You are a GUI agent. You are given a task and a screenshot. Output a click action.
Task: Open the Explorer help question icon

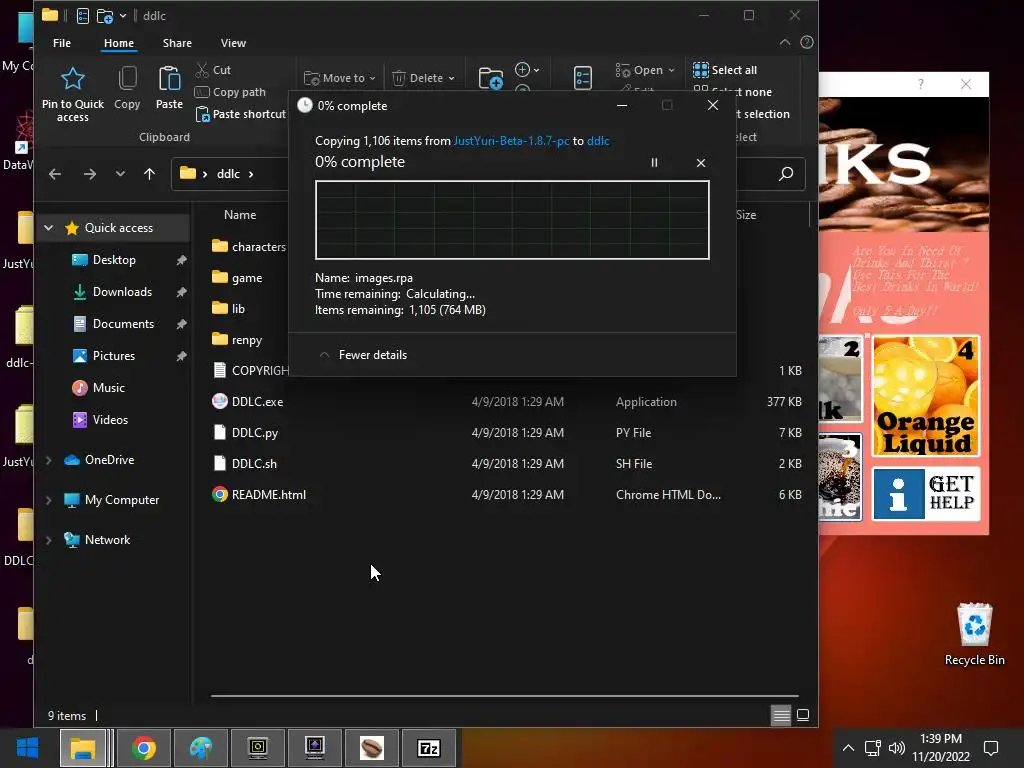(807, 42)
